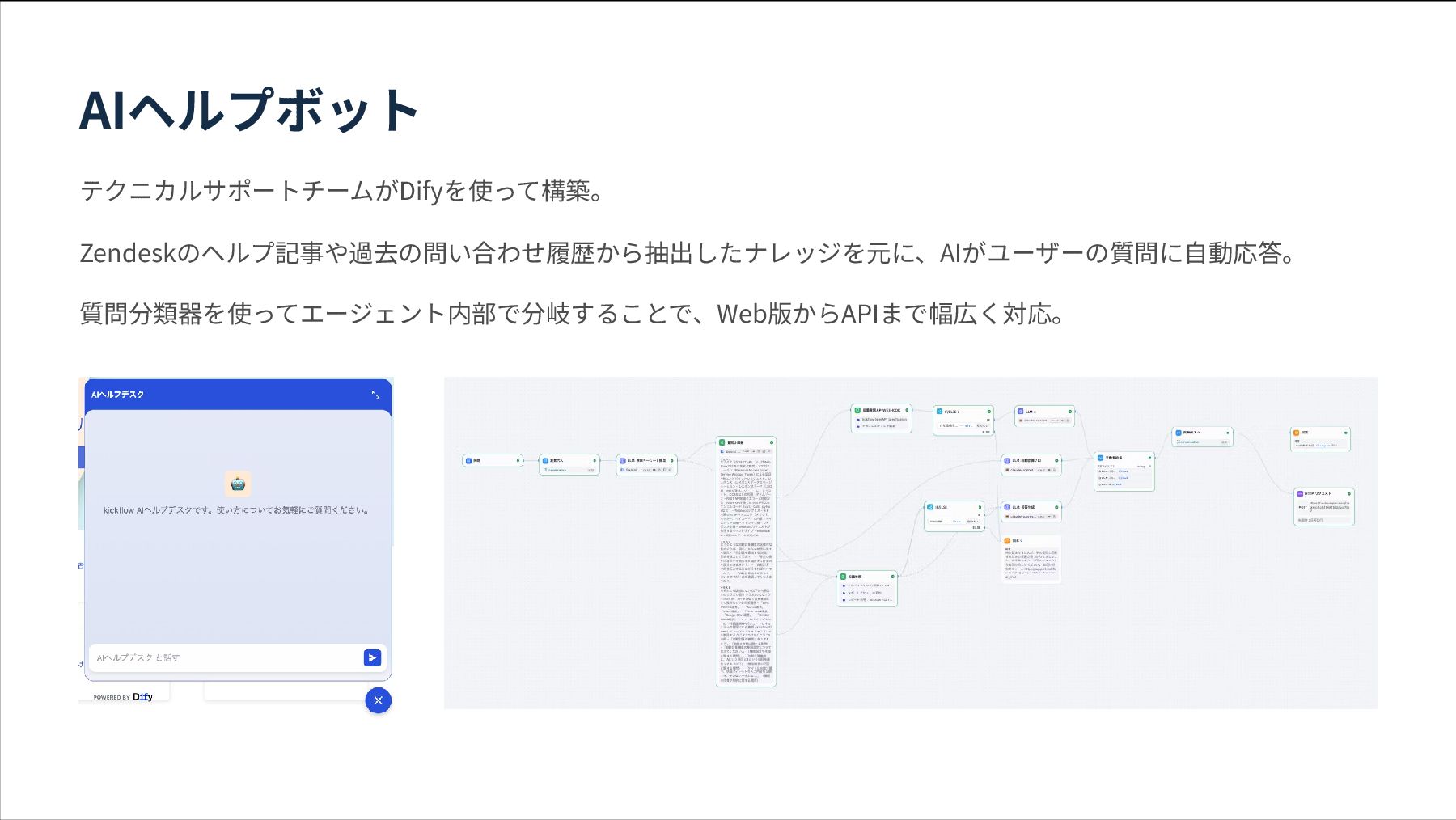1456x820 pixels.
Task: Select the LLM 自動診断 node icon
Action: (x=1007, y=460)
